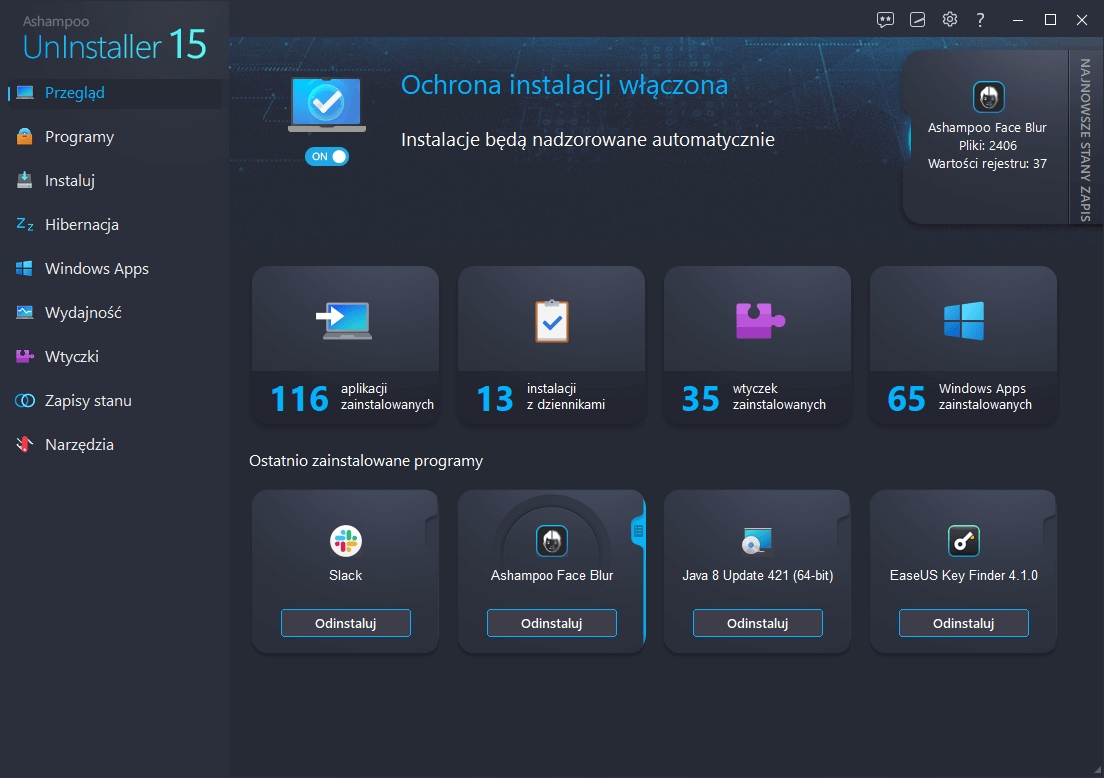Open the feedback rating icon in title bar
1104x778 pixels.
point(885,20)
